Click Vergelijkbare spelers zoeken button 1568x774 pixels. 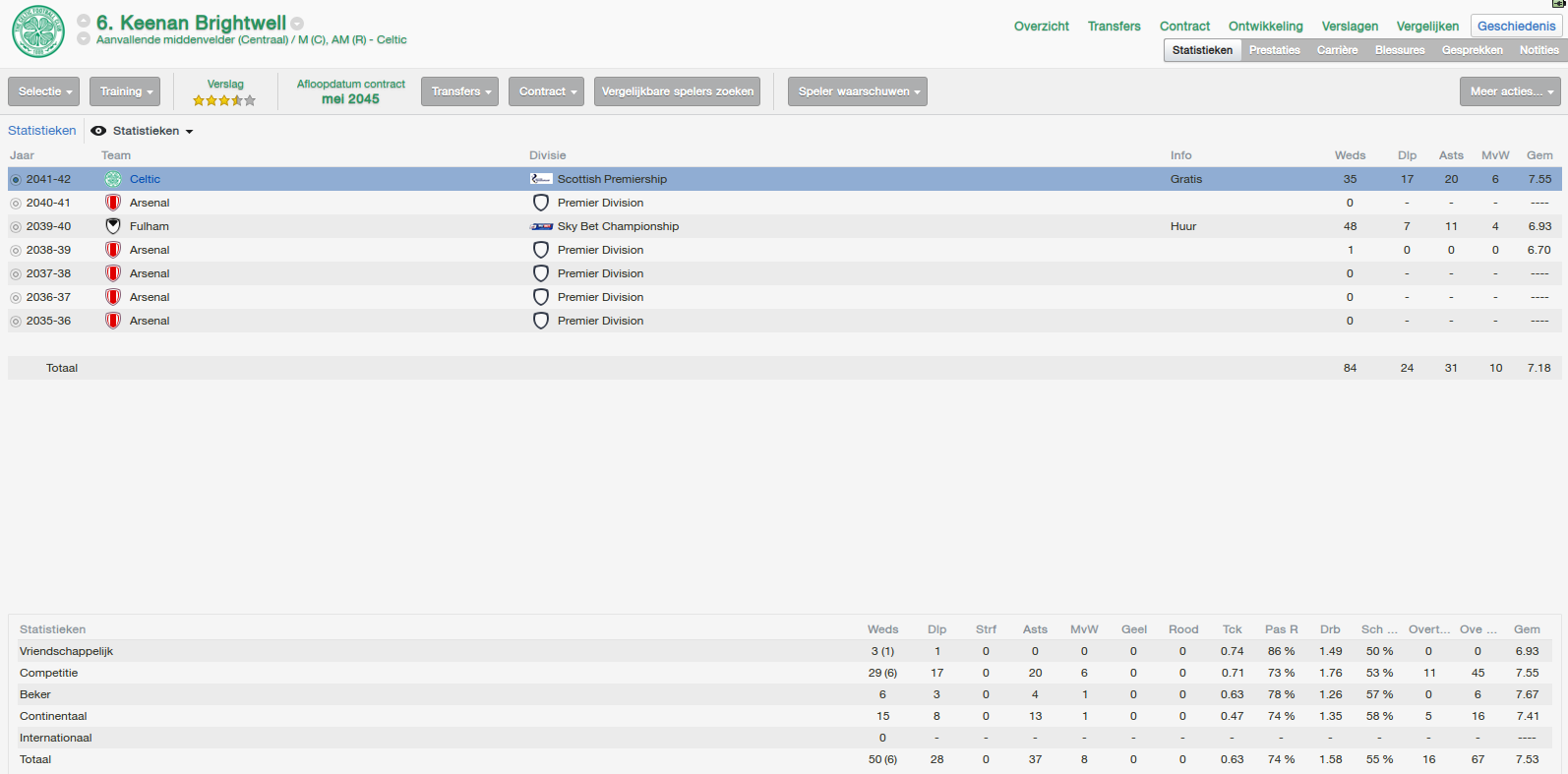[678, 91]
